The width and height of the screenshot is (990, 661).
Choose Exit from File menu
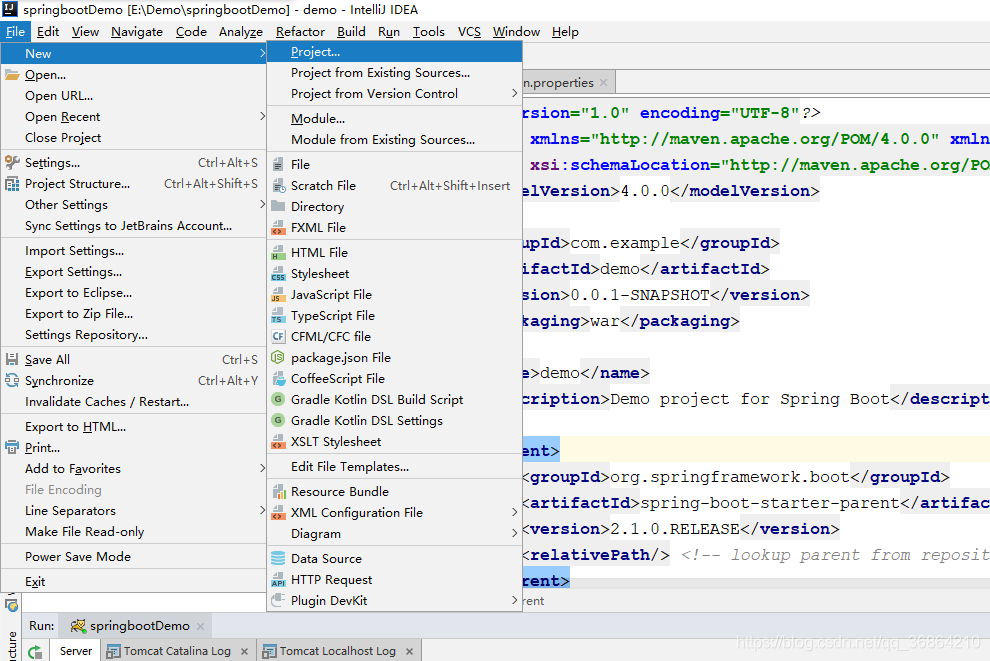(133, 581)
